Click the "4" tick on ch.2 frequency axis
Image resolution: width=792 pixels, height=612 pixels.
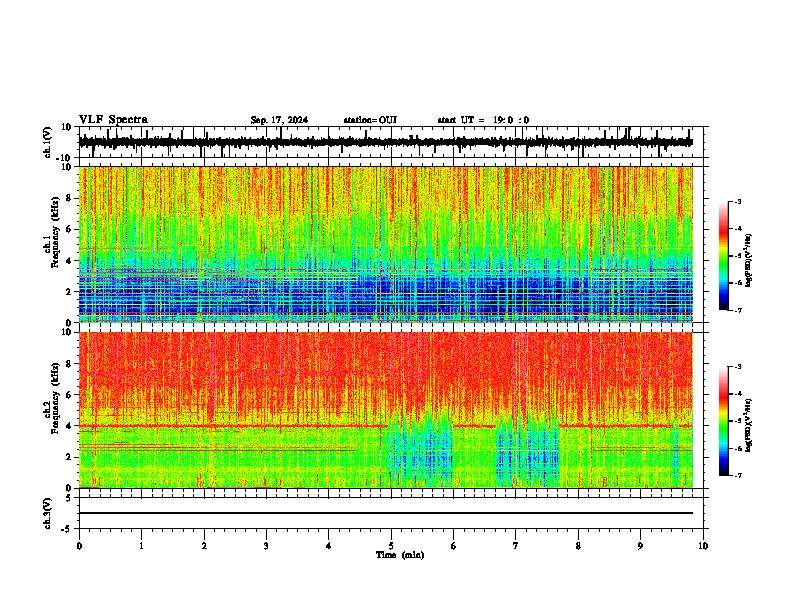tap(69, 426)
